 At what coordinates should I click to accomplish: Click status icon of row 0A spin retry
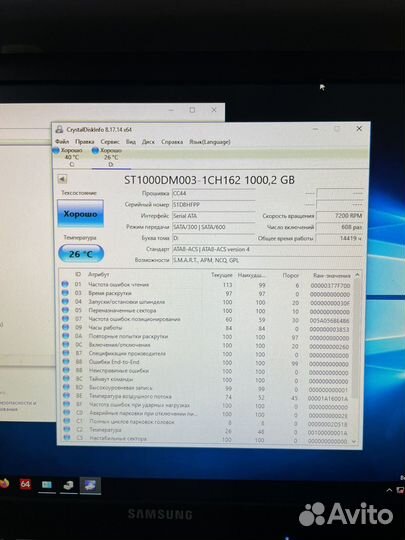coord(65,336)
